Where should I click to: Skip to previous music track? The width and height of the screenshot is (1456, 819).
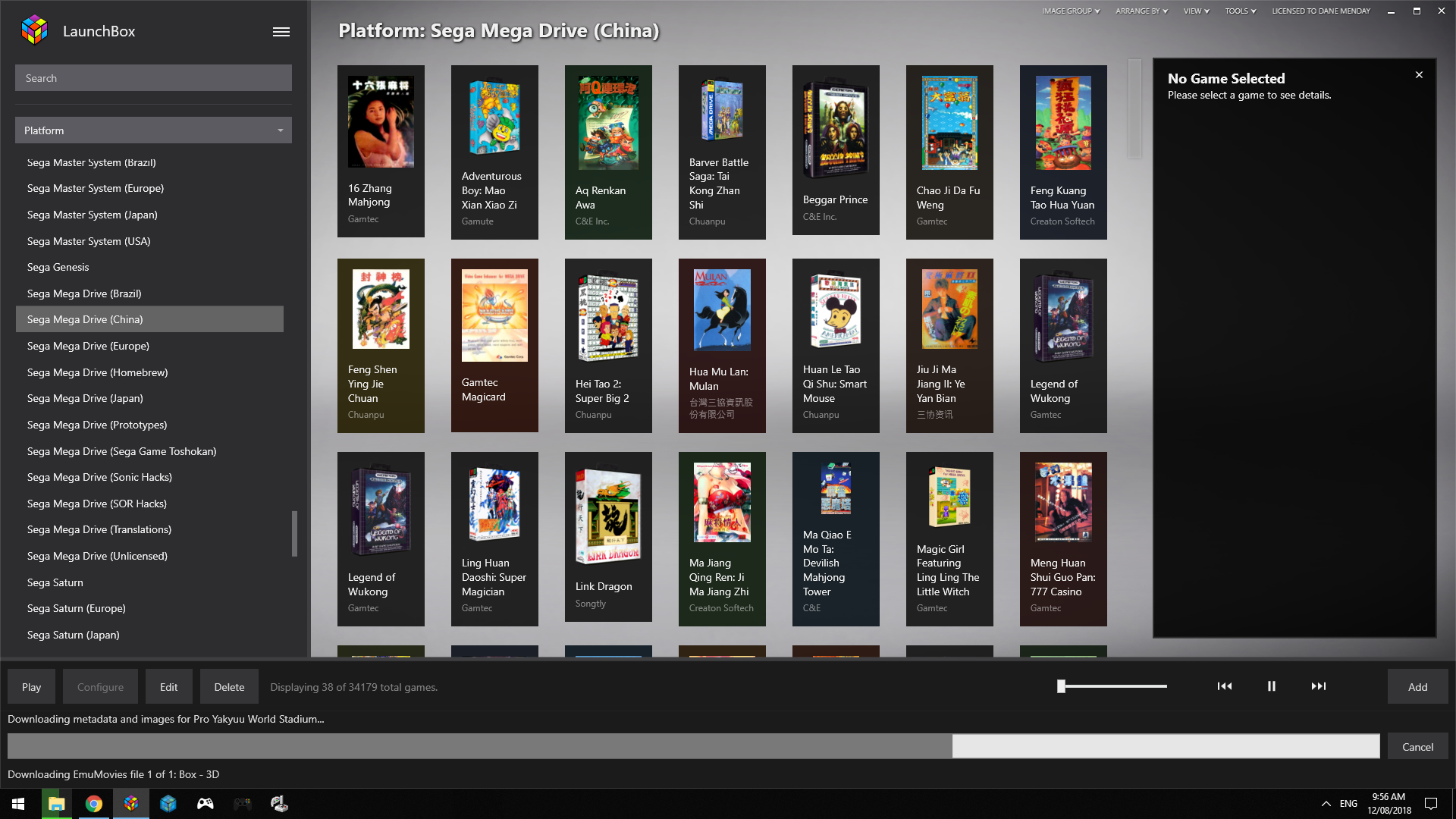pos(1225,686)
